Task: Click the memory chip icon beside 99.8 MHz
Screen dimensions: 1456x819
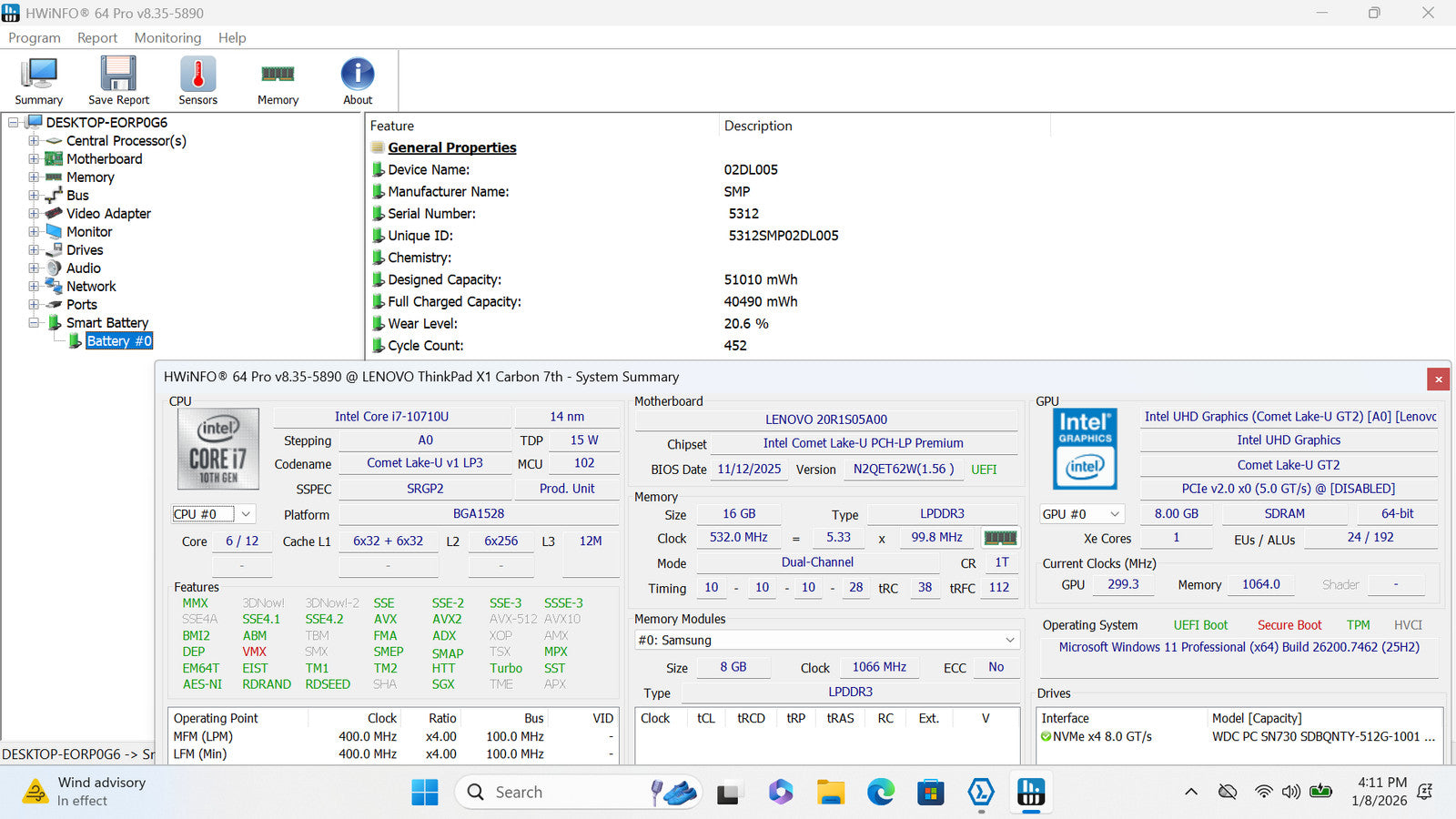Action: click(x=1000, y=538)
